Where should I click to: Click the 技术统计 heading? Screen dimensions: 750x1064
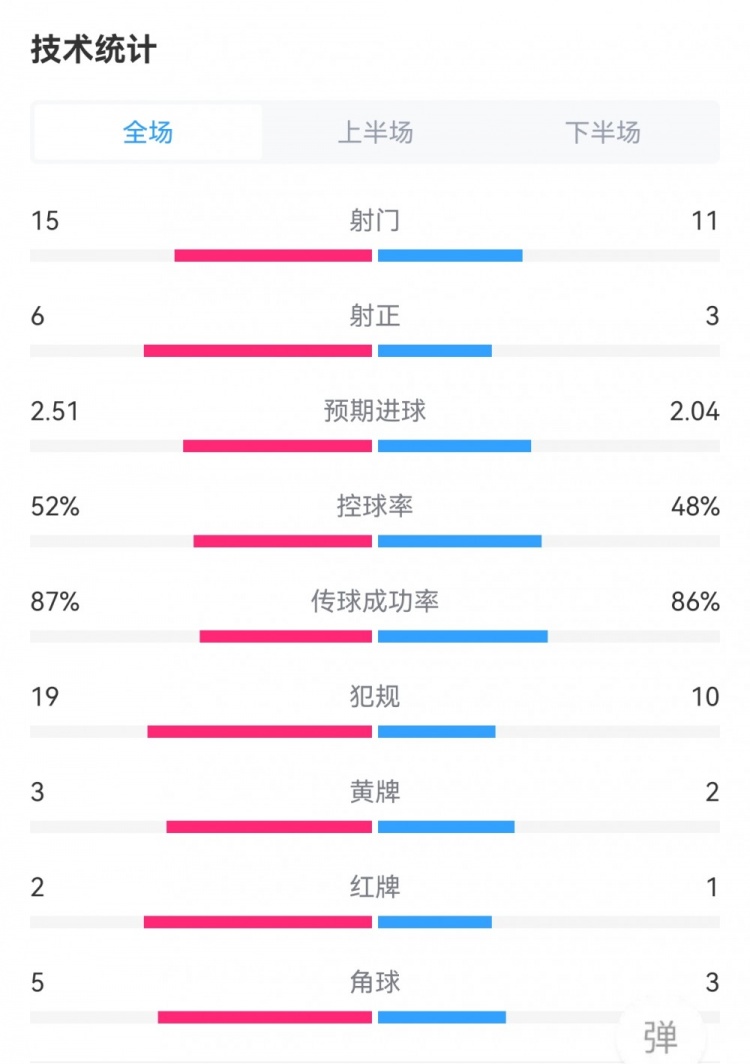tap(94, 49)
